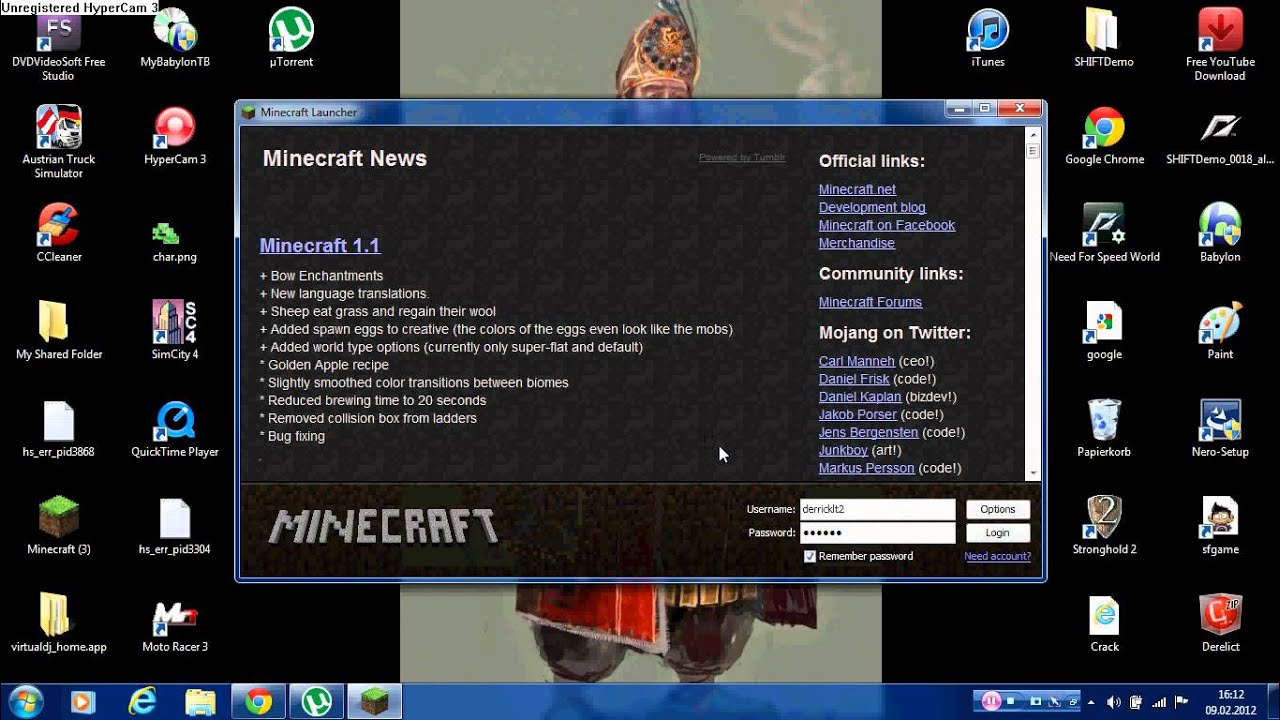Image resolution: width=1280 pixels, height=720 pixels.
Task: Open SHIFTDemo folder icon
Action: [x=1104, y=40]
